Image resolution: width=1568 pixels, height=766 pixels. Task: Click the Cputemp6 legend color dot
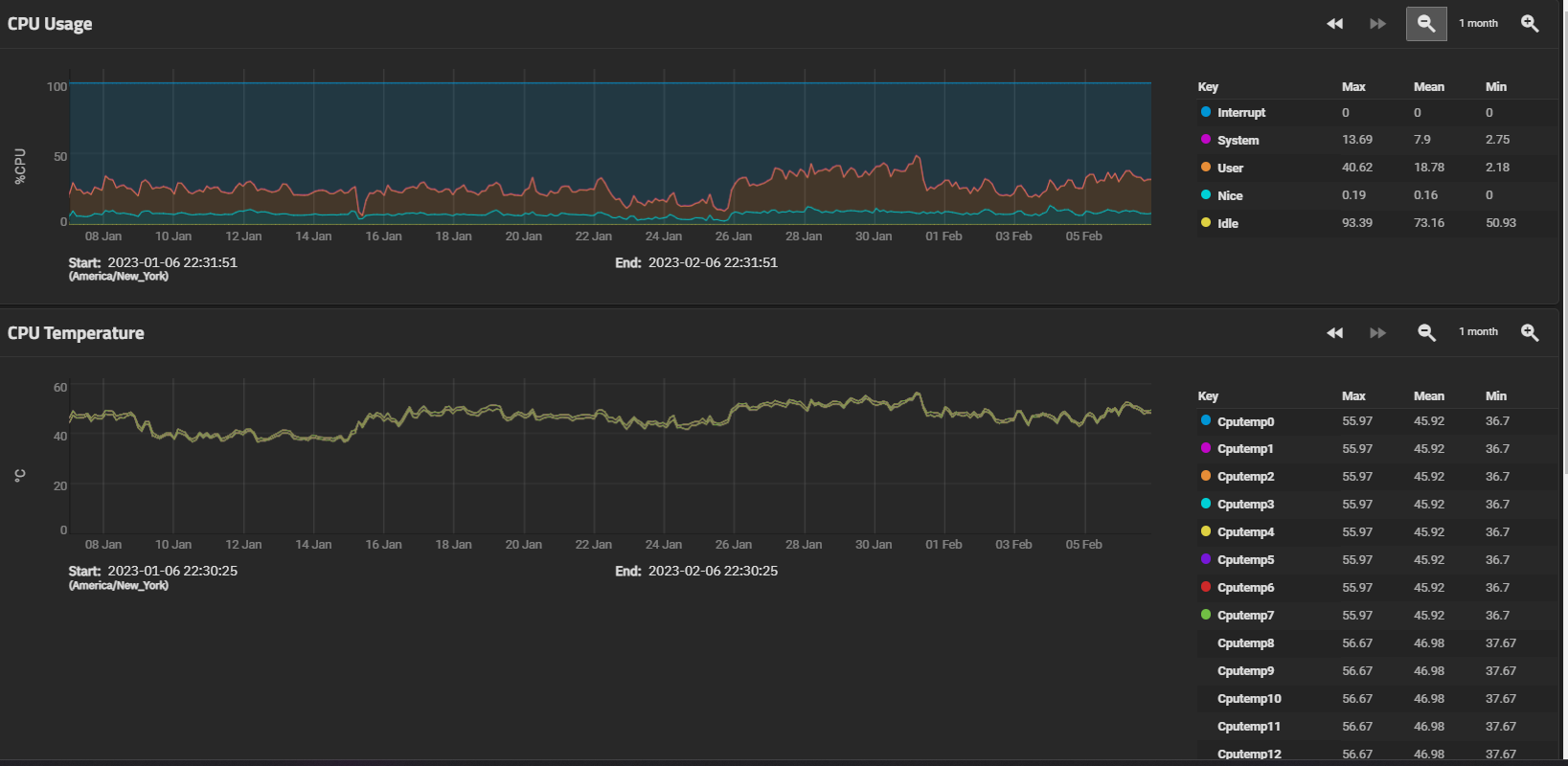tap(1206, 587)
